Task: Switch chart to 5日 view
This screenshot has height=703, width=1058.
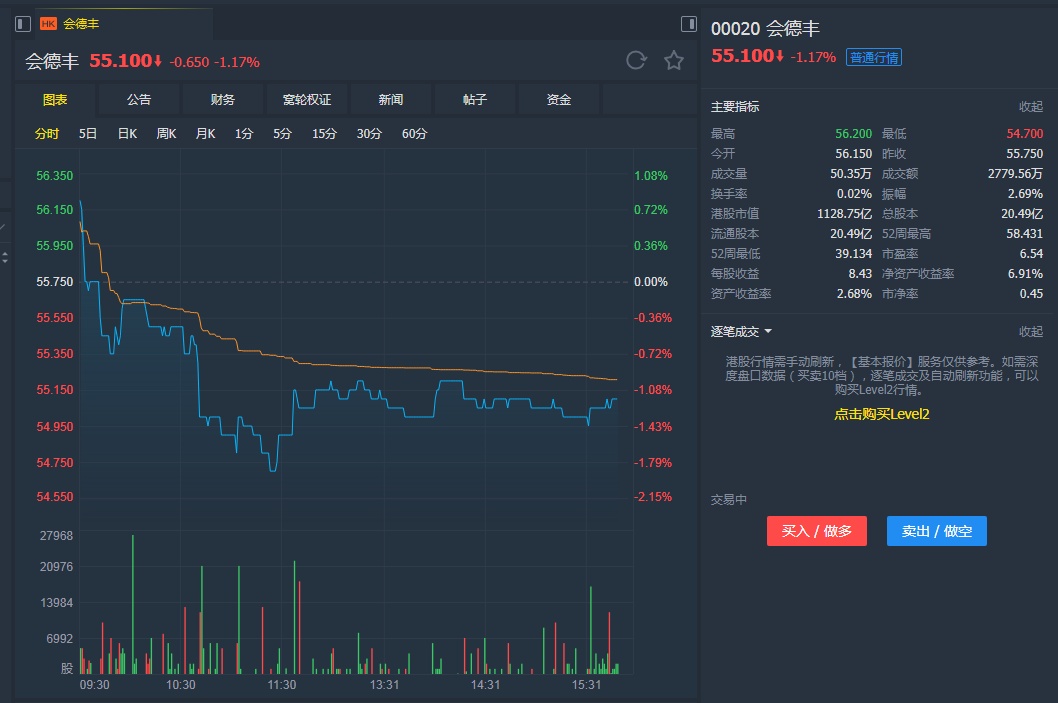Action: [88, 134]
